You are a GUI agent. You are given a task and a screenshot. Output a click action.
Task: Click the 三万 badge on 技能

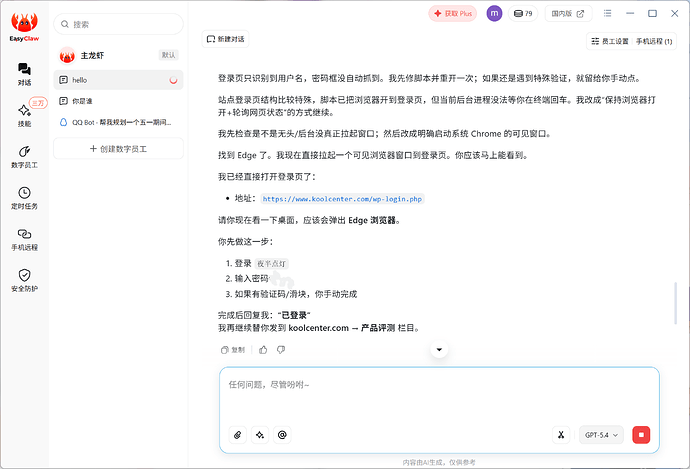[x=38, y=103]
